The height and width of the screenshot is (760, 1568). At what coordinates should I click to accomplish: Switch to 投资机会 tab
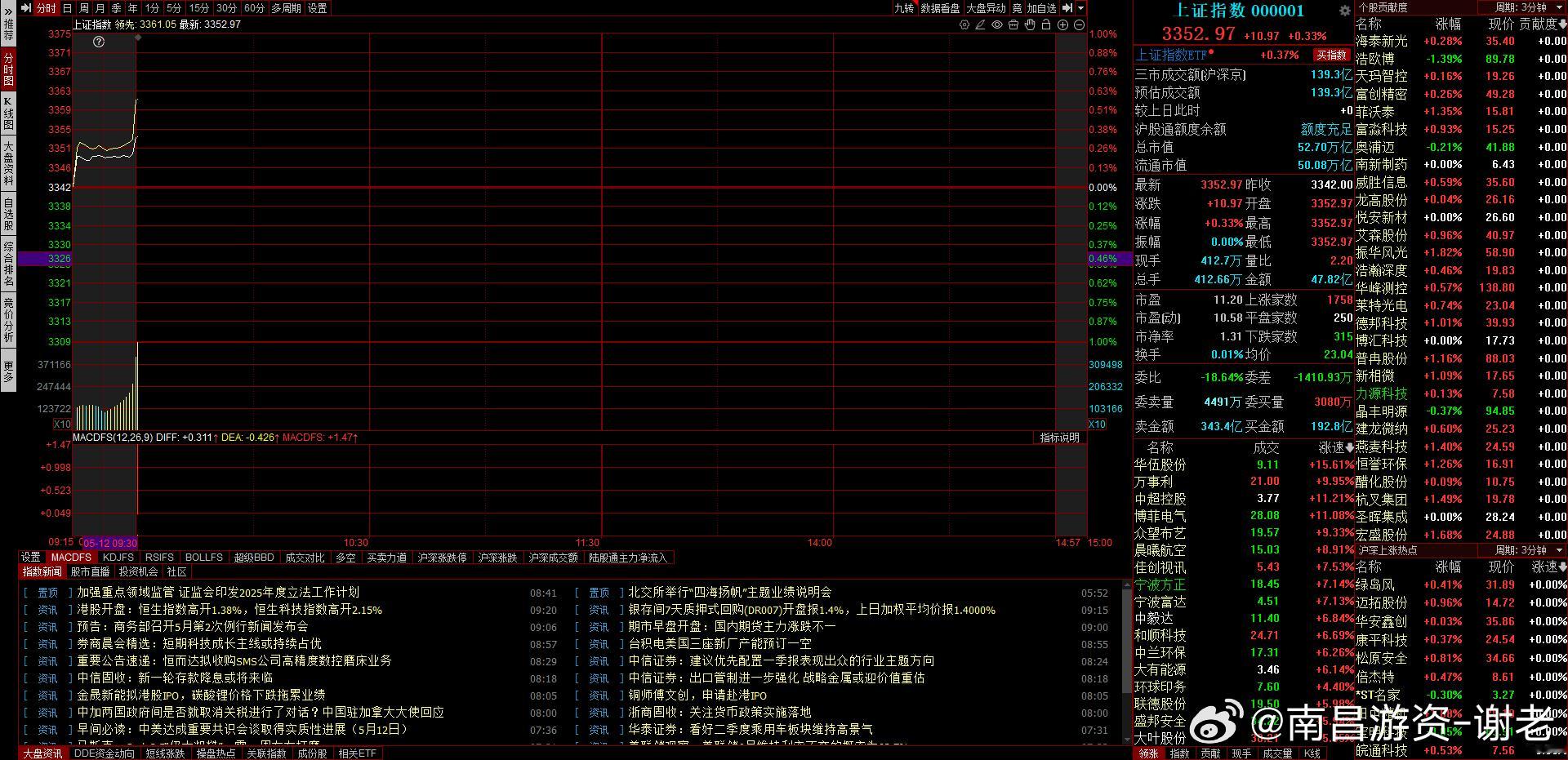pos(138,571)
